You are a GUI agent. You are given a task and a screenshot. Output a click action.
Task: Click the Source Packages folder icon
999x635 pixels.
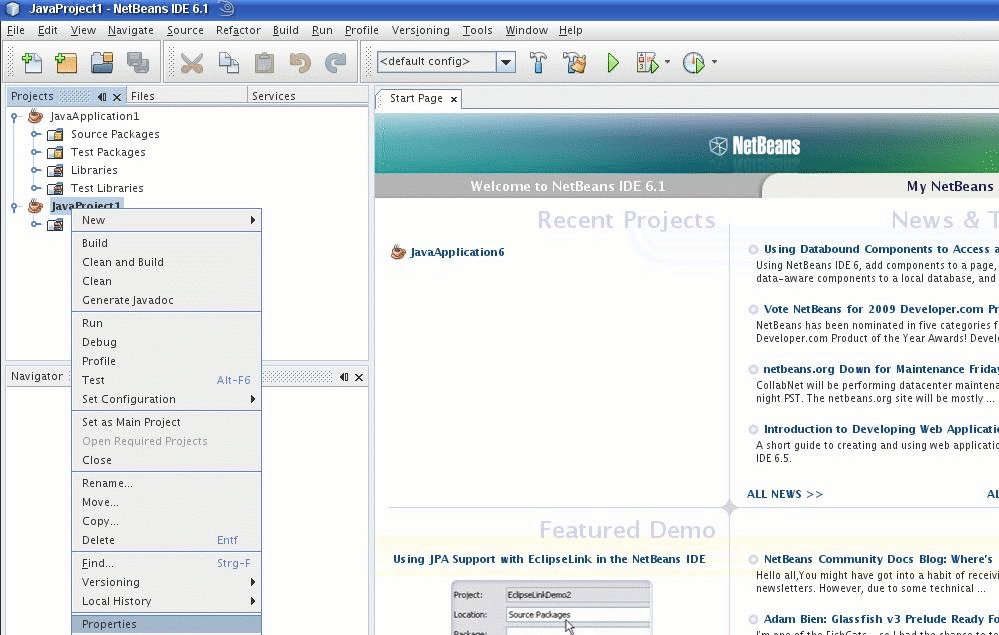tap(55, 134)
